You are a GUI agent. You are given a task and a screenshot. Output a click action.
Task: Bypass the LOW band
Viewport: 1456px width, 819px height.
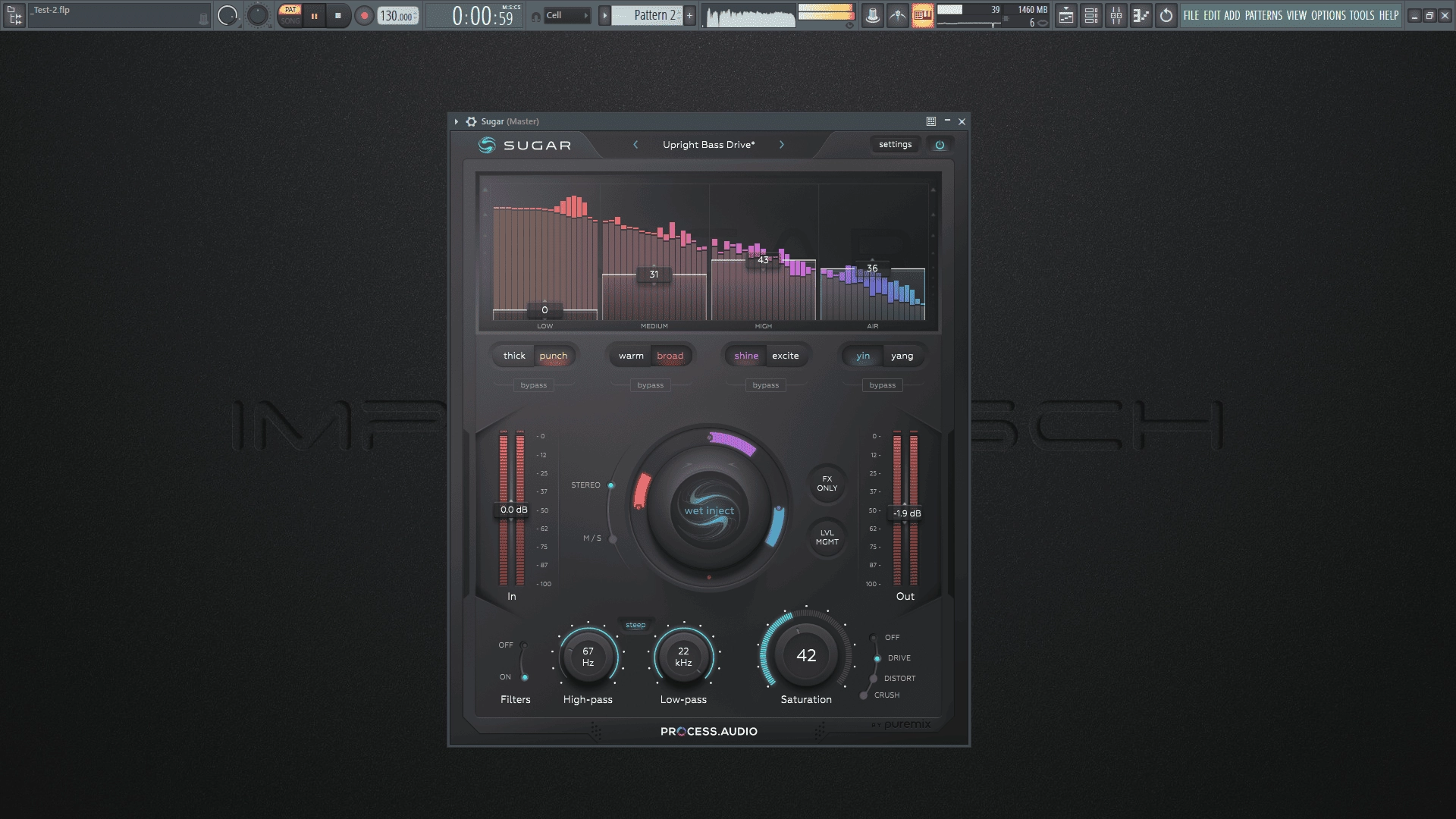534,385
